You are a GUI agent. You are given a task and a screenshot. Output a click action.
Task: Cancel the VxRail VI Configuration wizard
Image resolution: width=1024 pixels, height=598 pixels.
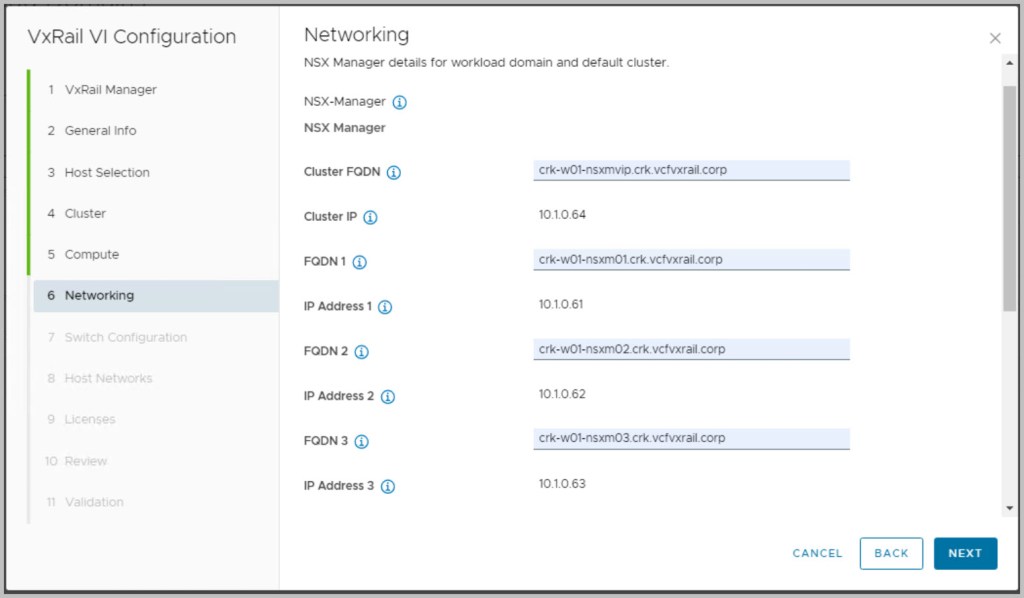pos(817,553)
